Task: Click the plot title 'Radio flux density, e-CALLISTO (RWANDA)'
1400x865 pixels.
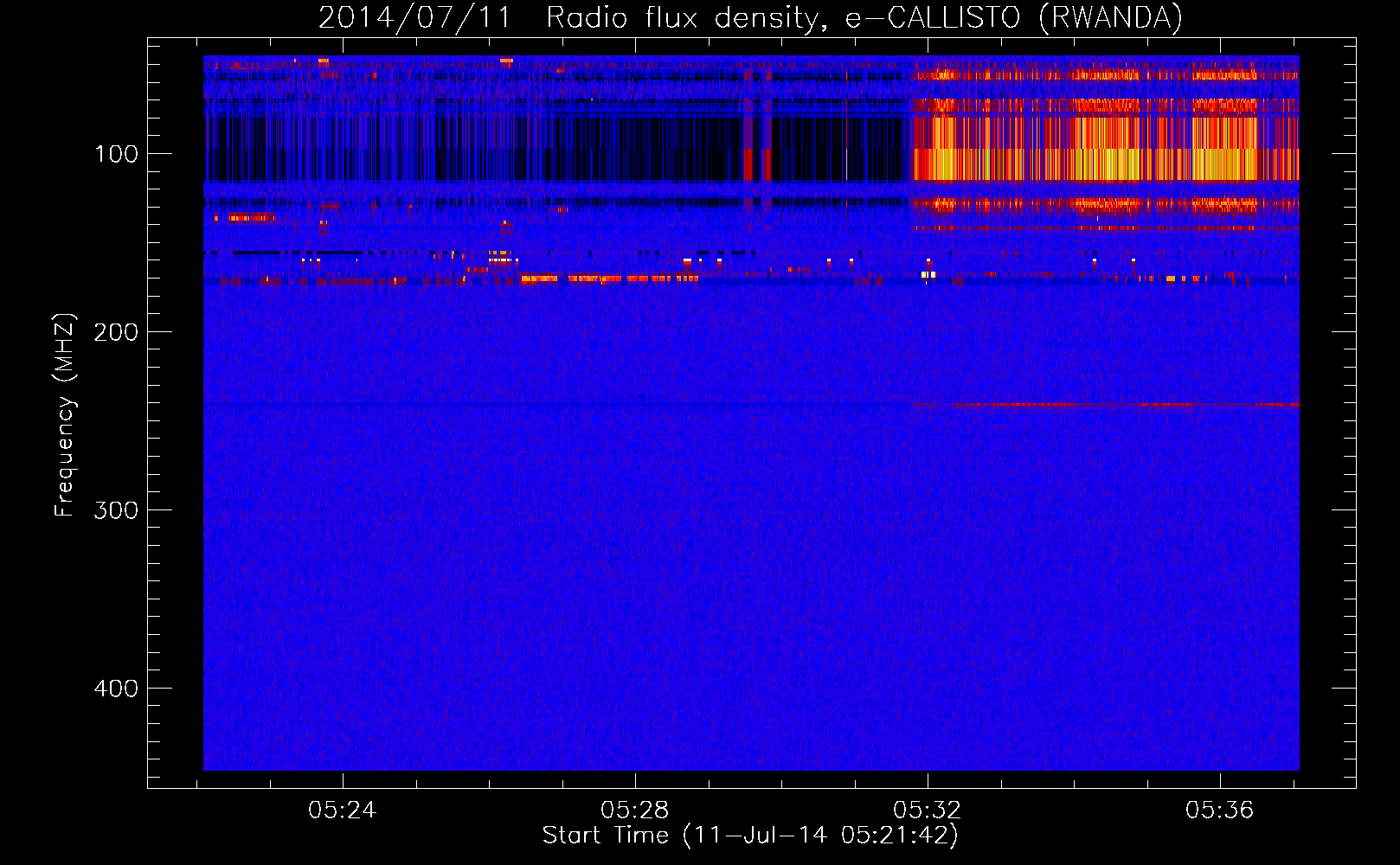Action: pos(864,18)
